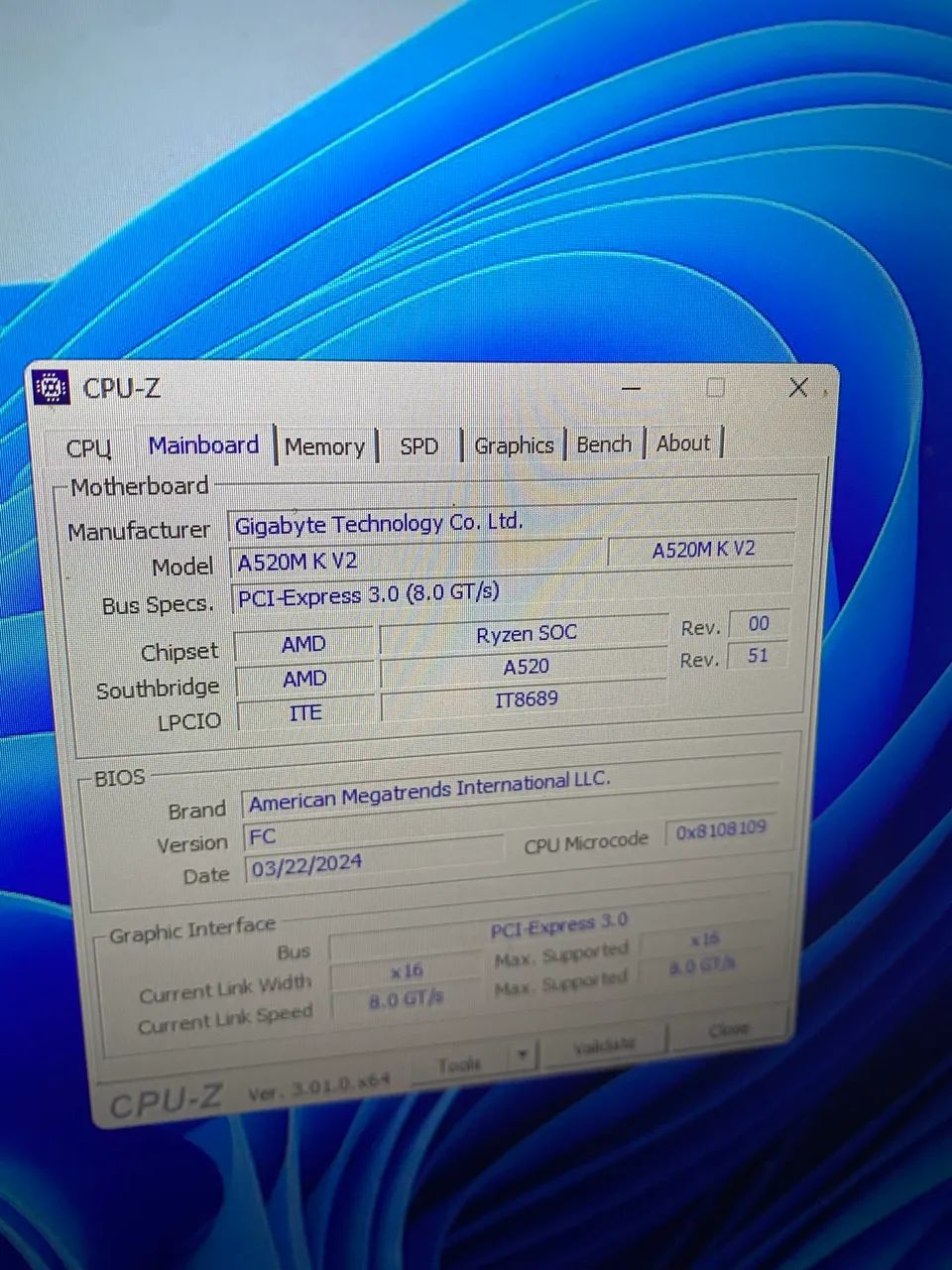Click the Current Link Width label

(225, 988)
